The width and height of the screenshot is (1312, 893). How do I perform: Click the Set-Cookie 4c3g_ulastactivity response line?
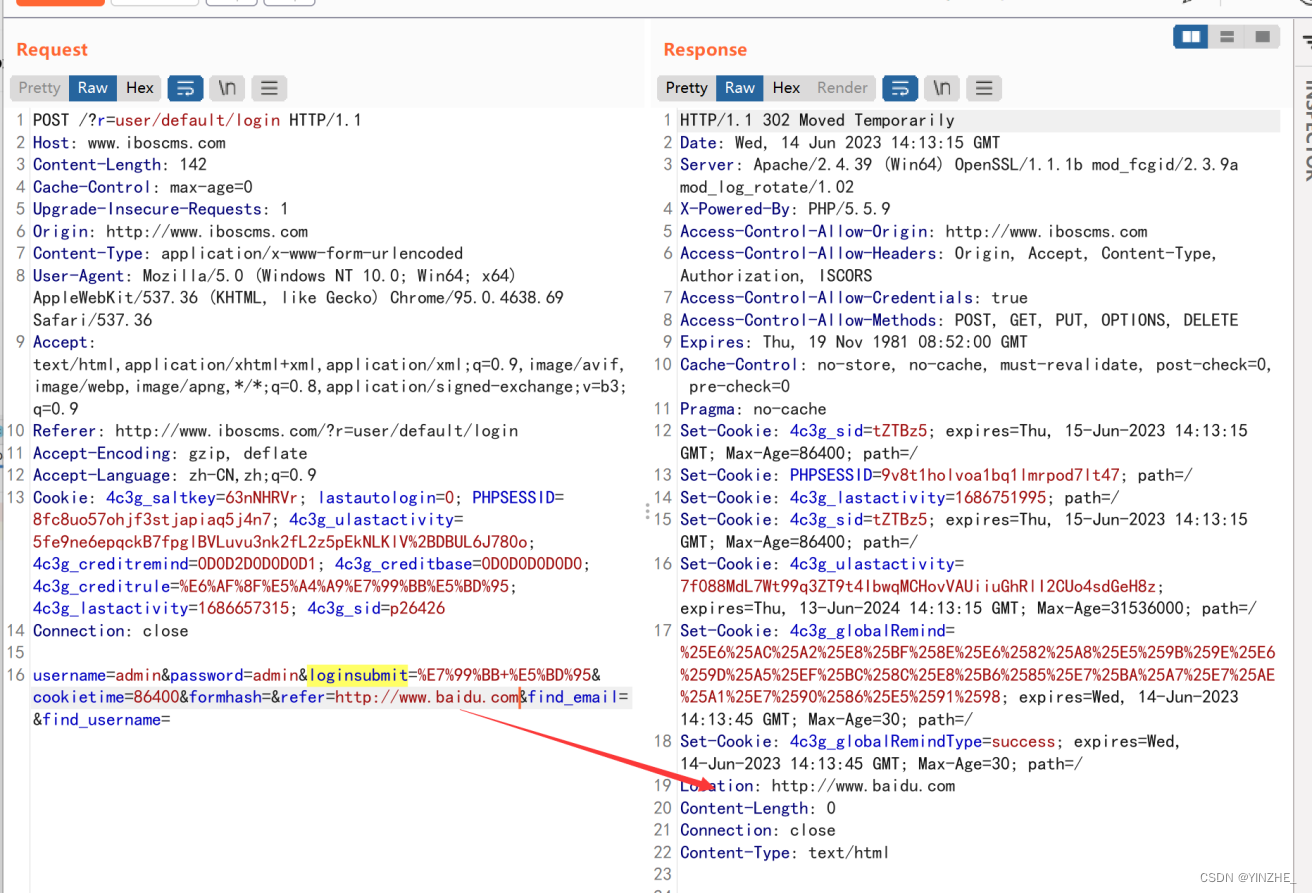click(x=968, y=586)
